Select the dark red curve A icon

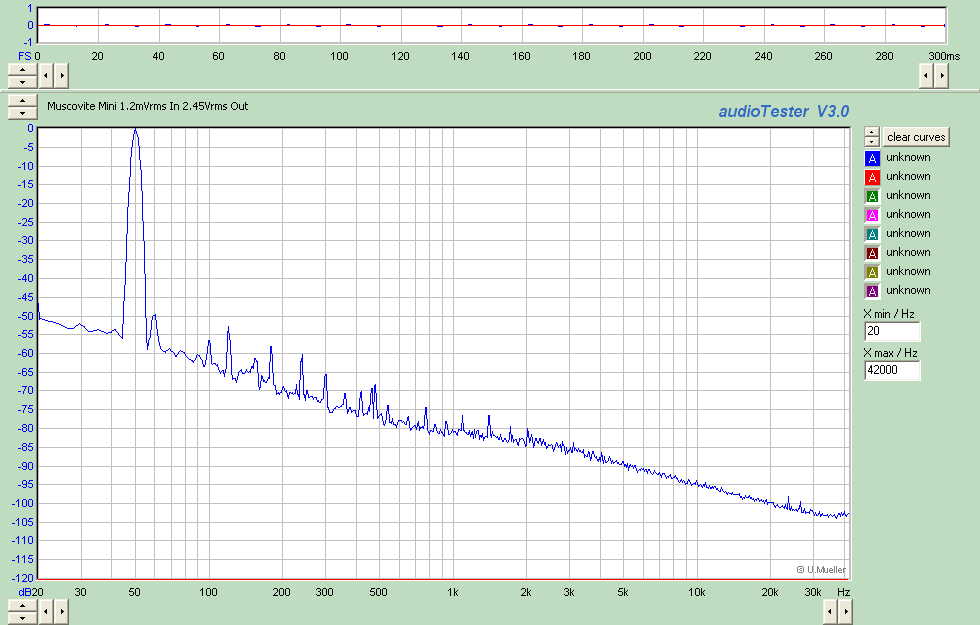[x=872, y=253]
